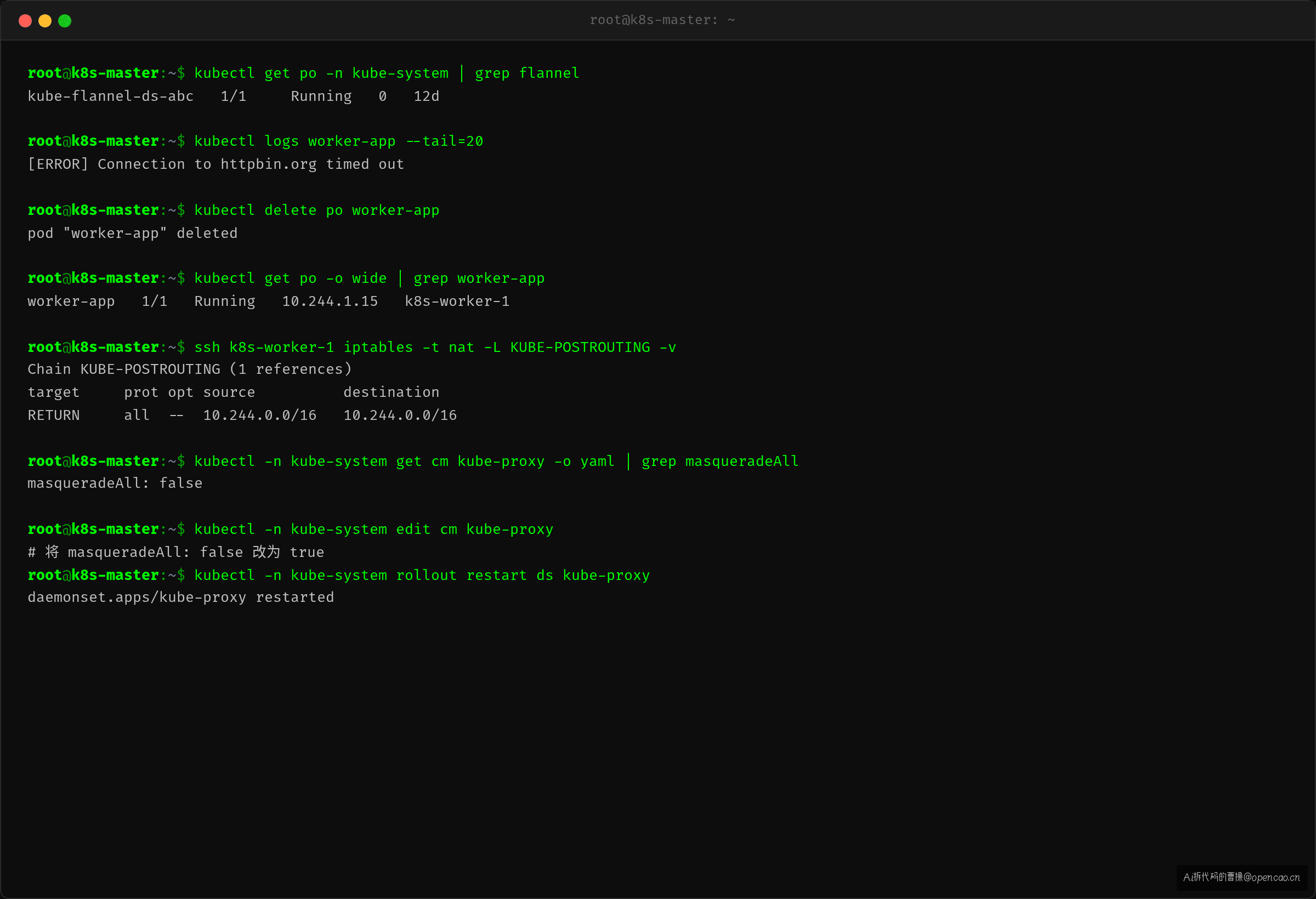Click the 'grep masqueradeAll' command line
1316x899 pixels.
pos(413,462)
